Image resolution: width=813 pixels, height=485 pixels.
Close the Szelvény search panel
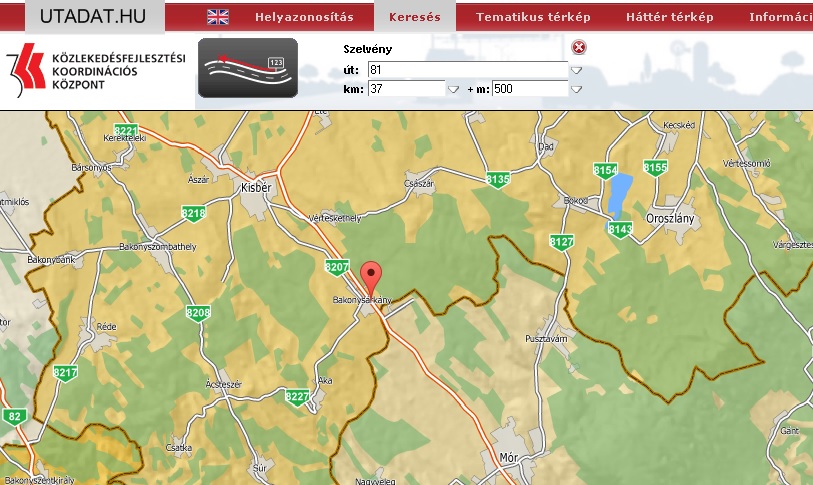point(579,48)
